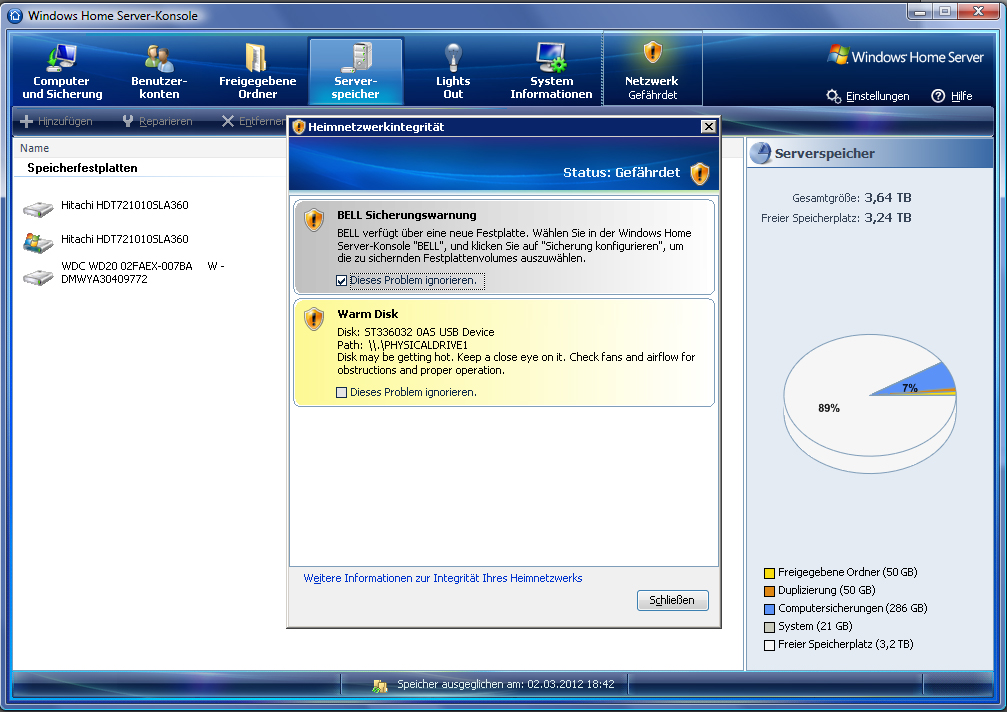
Task: Click the Schließen button
Action: tap(672, 600)
